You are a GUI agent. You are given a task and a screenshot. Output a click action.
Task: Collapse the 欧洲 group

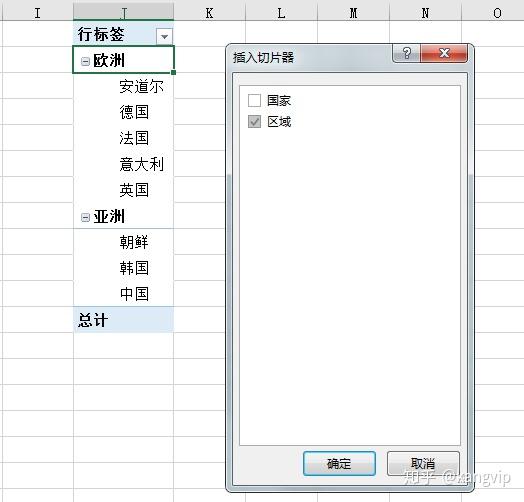(x=86, y=61)
